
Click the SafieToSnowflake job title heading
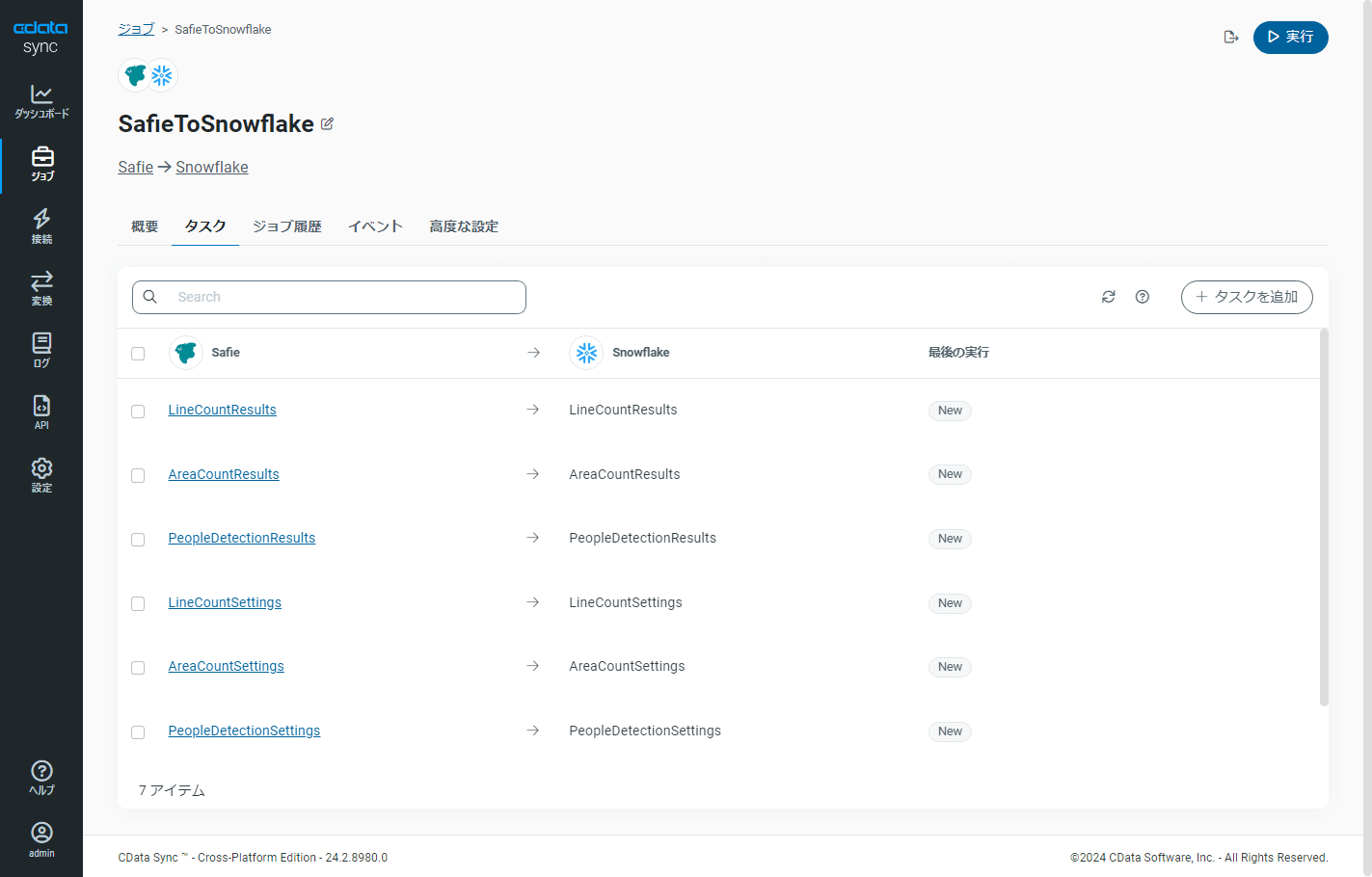tap(216, 124)
